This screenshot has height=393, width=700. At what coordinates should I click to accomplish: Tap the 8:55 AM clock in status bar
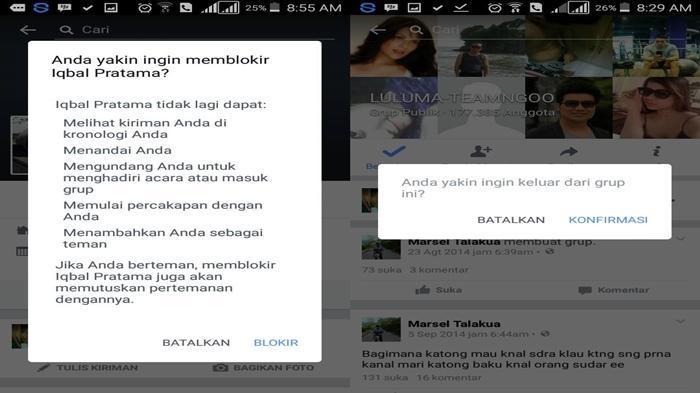(x=314, y=8)
